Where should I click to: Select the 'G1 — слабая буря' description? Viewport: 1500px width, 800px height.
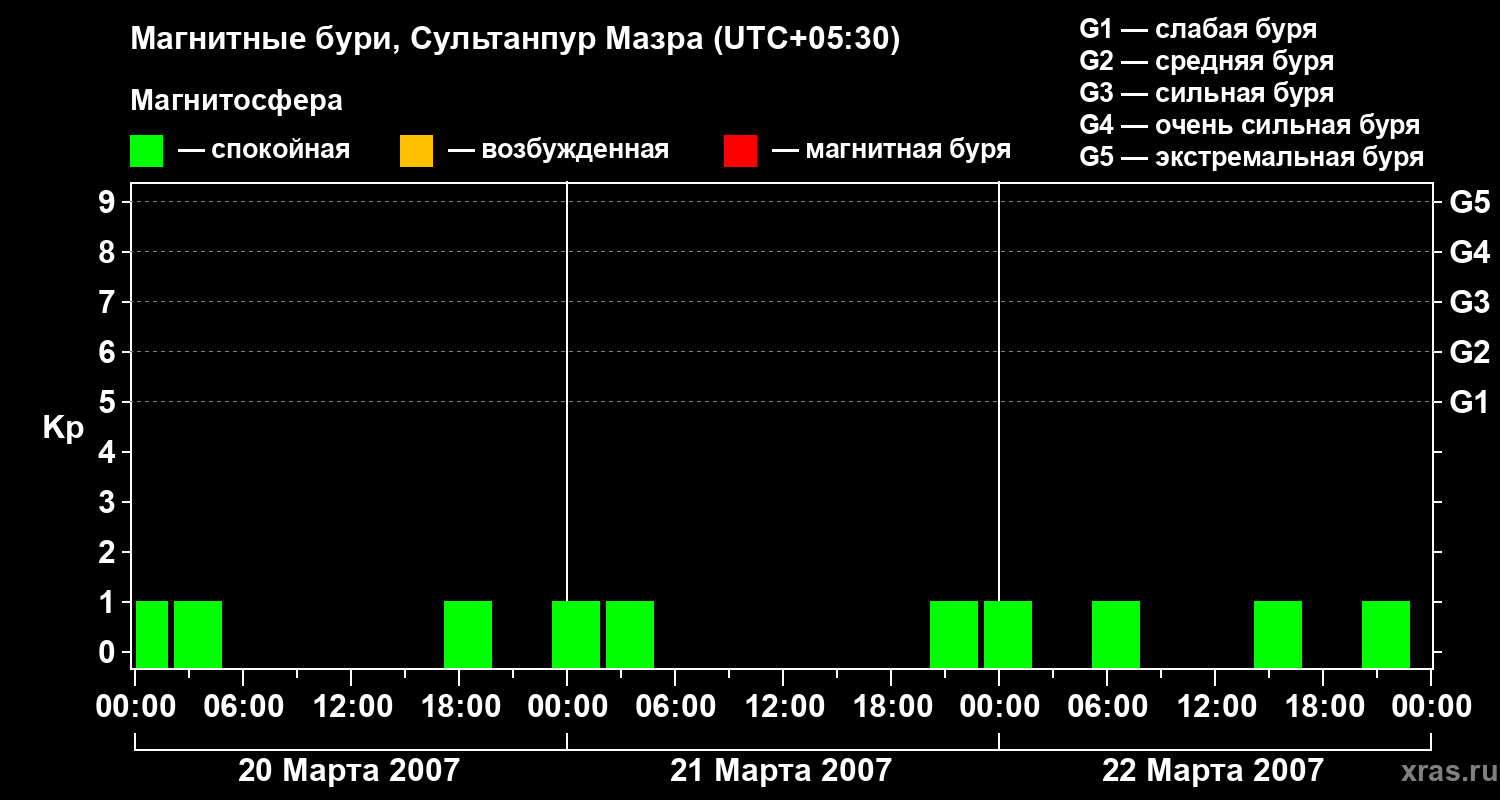click(x=1198, y=29)
